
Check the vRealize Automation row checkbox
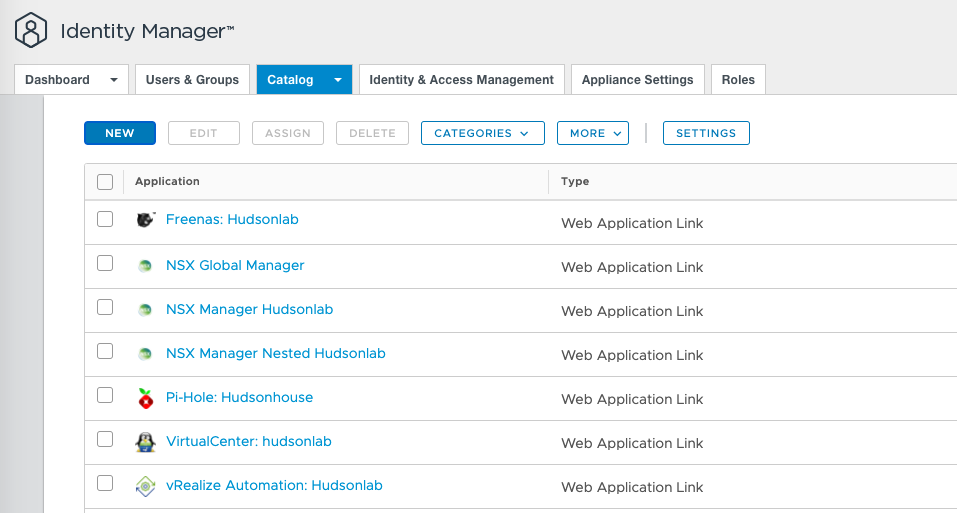coord(105,483)
